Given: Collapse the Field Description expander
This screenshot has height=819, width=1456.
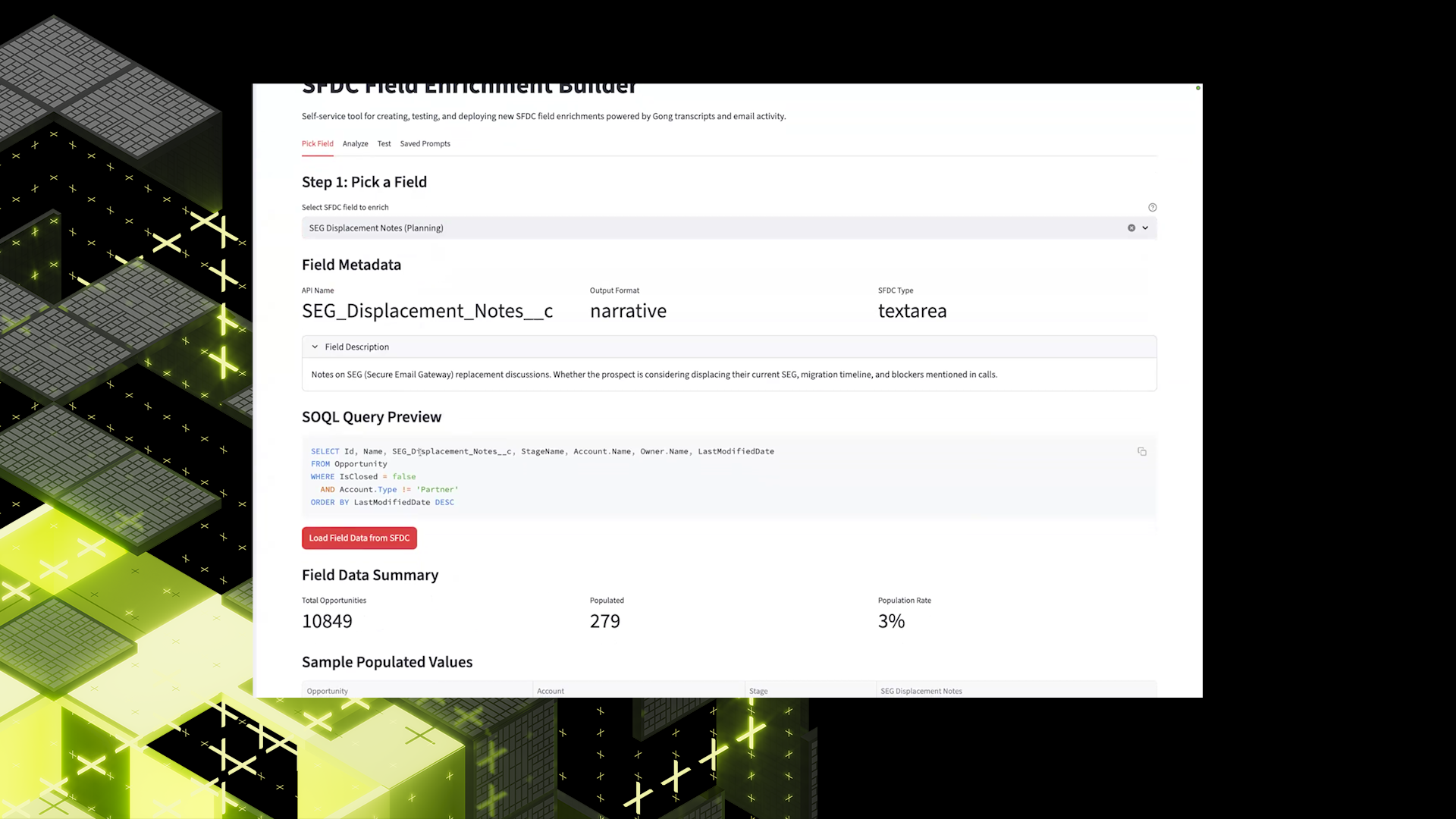Looking at the screenshot, I should click(729, 347).
